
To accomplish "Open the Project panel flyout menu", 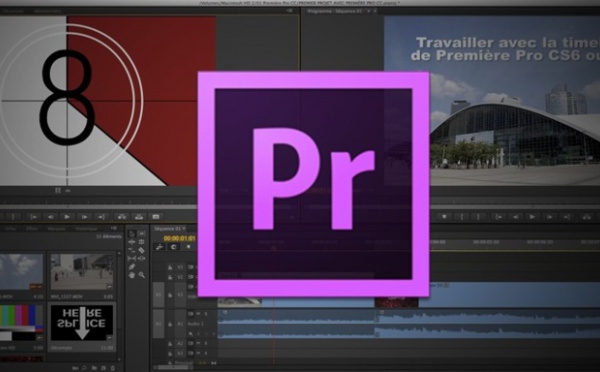I will 114,228.
